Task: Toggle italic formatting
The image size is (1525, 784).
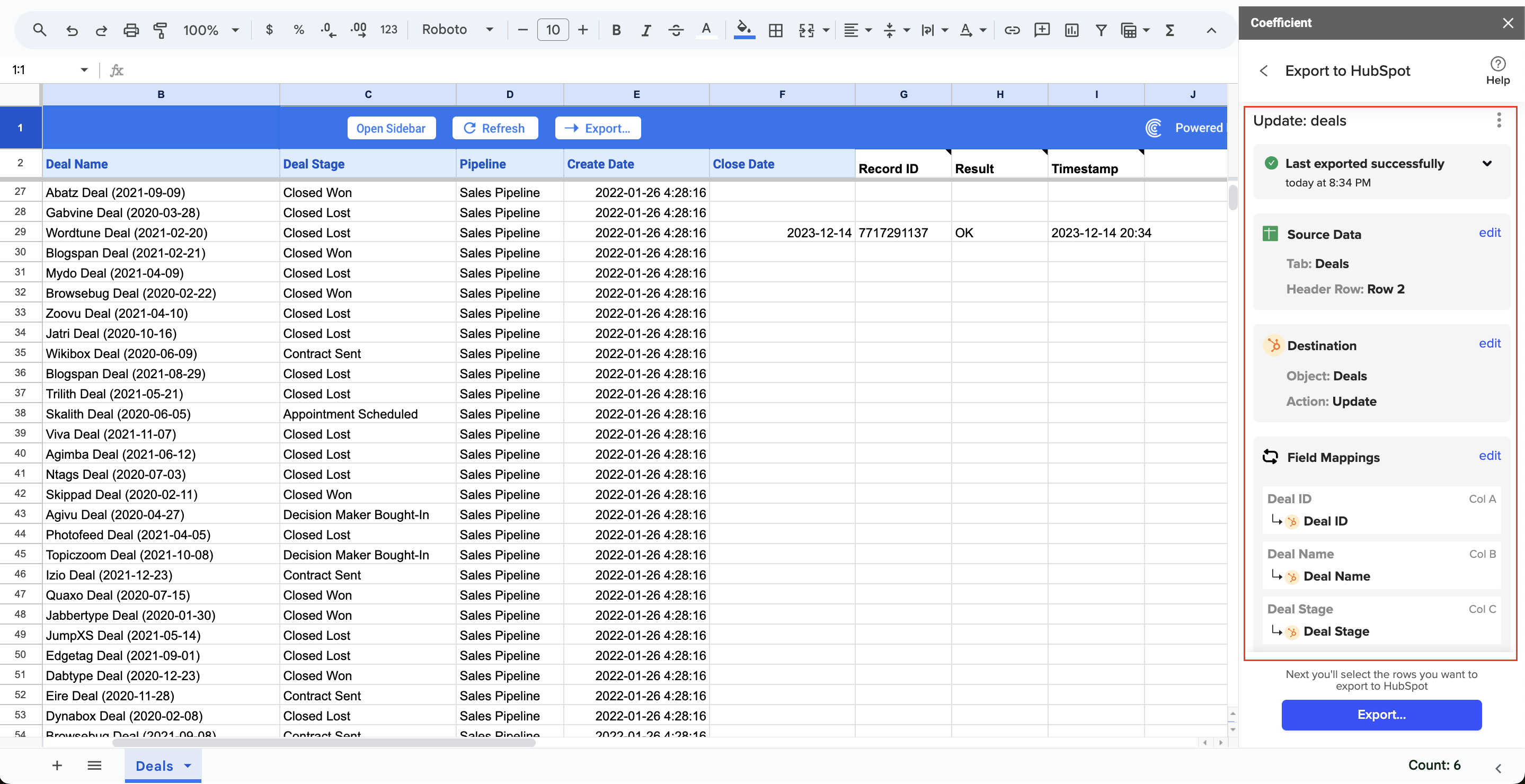Action: (x=646, y=30)
